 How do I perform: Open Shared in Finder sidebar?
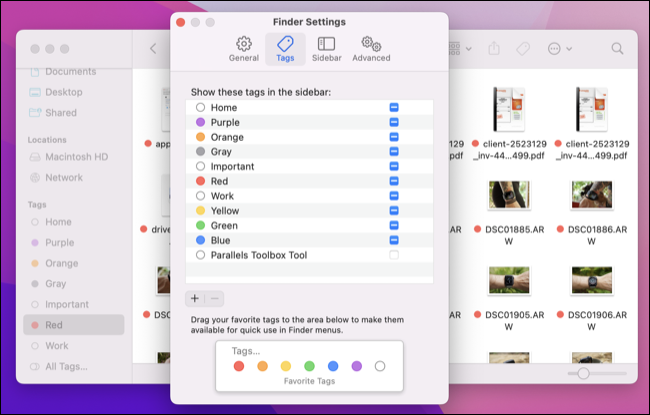pyautogui.click(x=53, y=113)
